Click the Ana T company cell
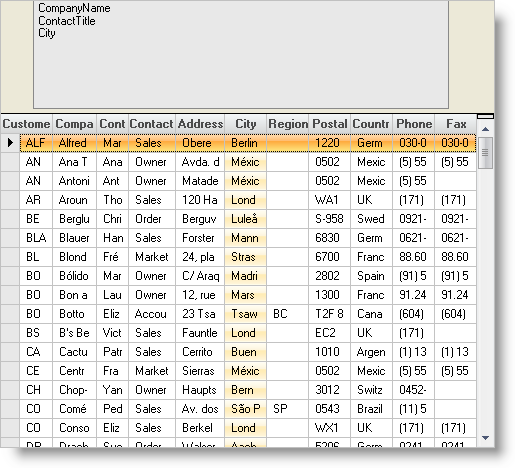The height and width of the screenshot is (468, 515). point(74,162)
